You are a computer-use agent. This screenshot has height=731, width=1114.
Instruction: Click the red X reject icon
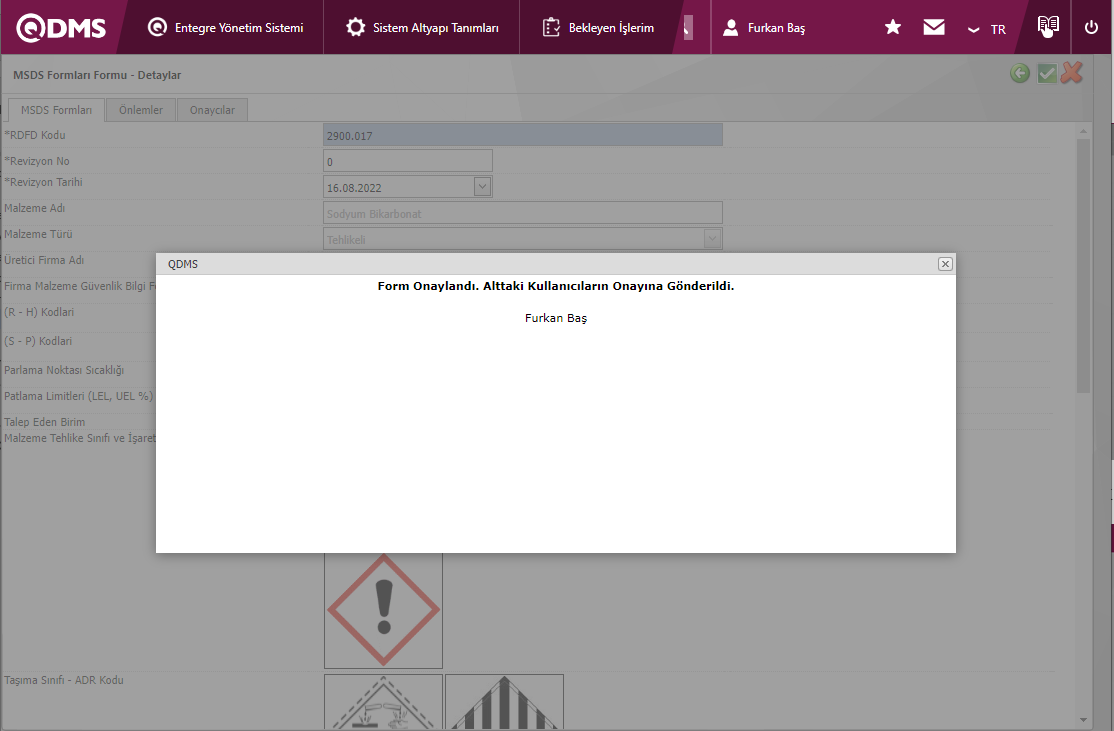[x=1071, y=72]
